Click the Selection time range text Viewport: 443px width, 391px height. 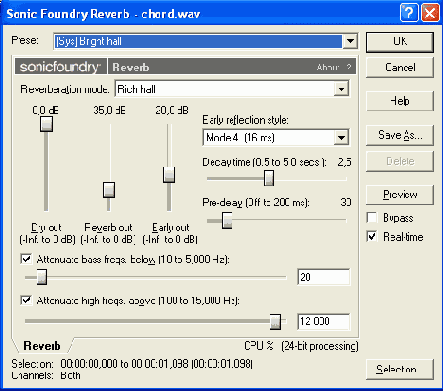132,364
